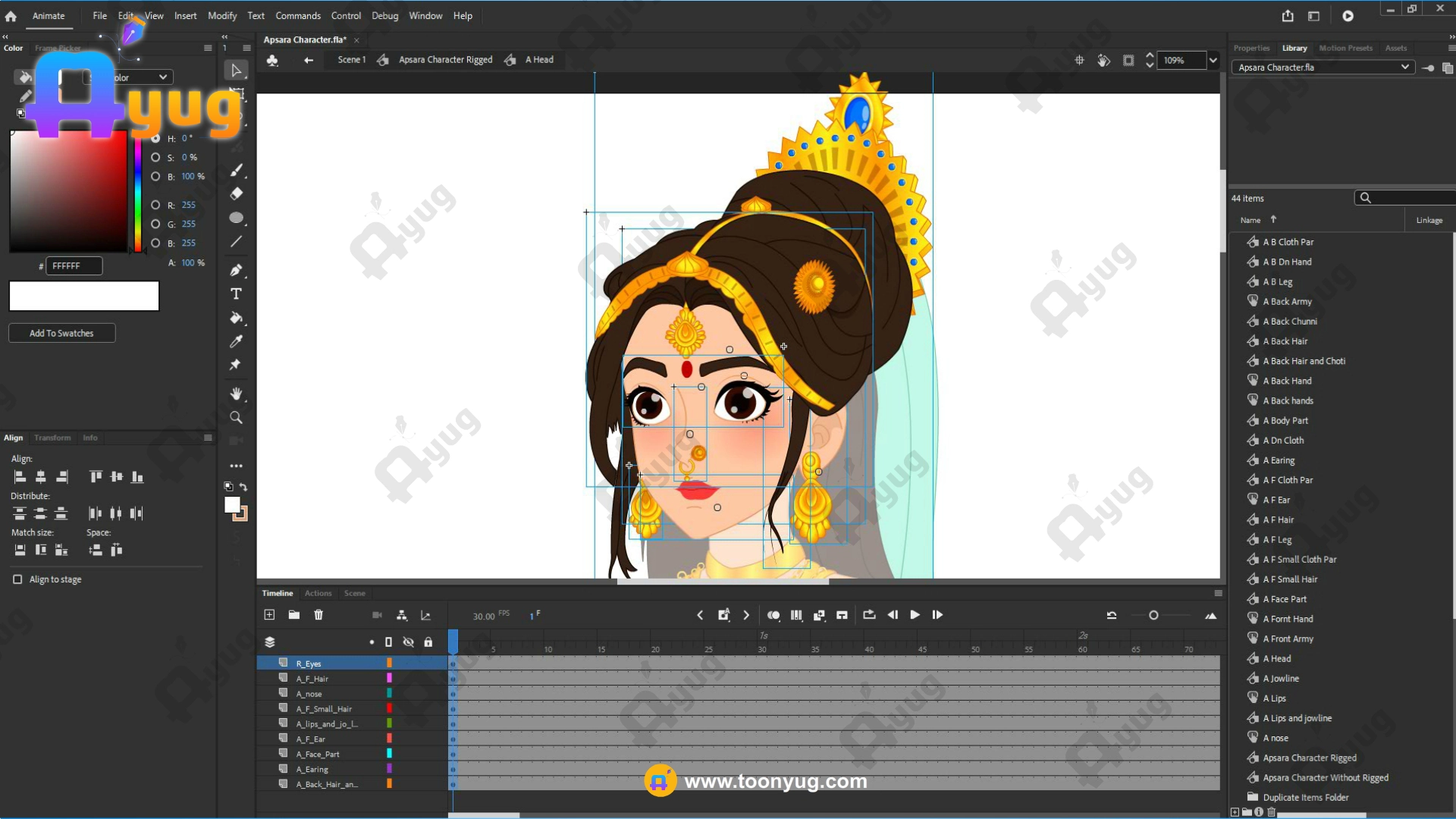Open the Modify menu
Screen dimensions: 1456x819
click(221, 16)
